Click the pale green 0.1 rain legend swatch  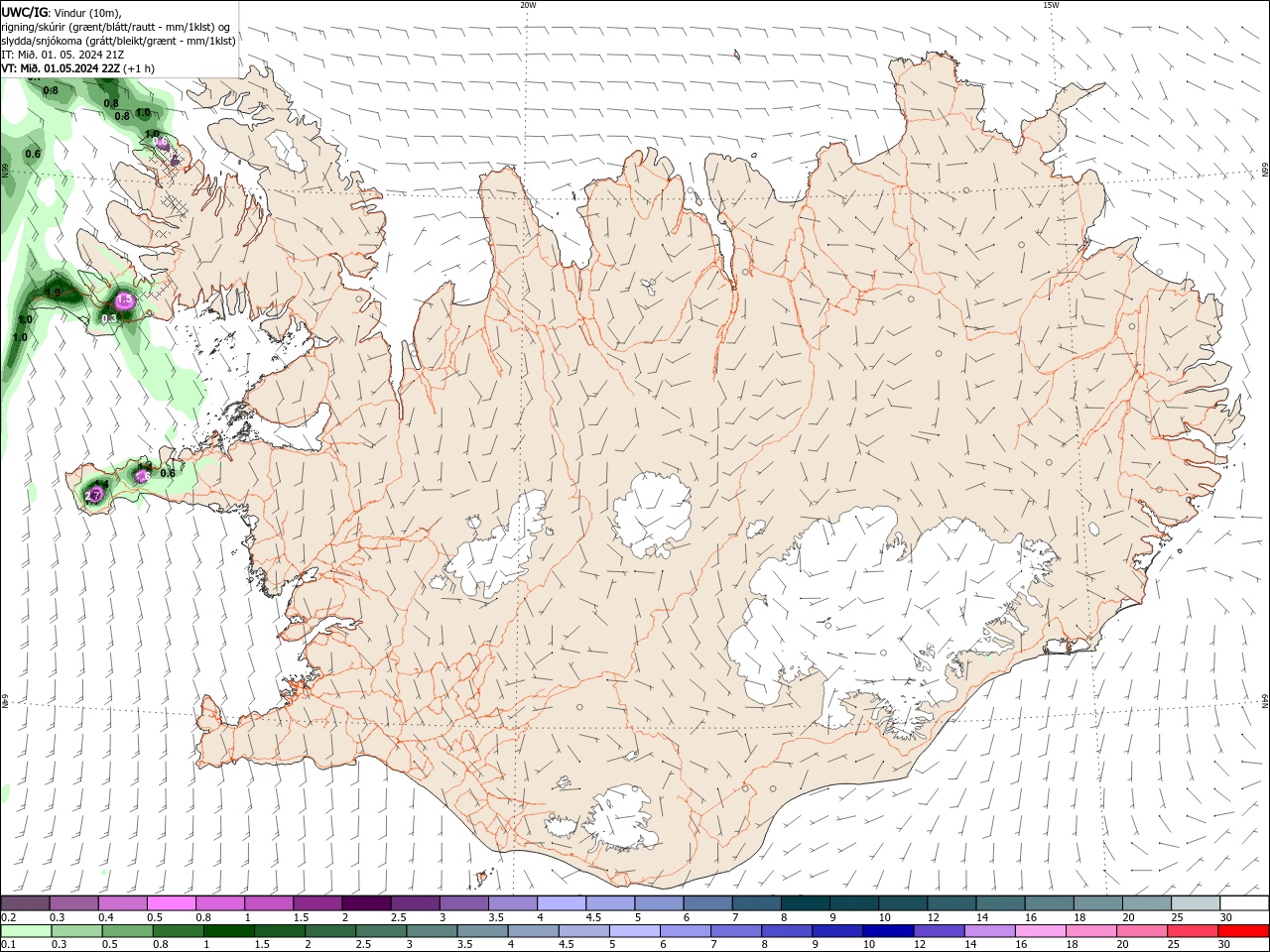(x=26, y=931)
